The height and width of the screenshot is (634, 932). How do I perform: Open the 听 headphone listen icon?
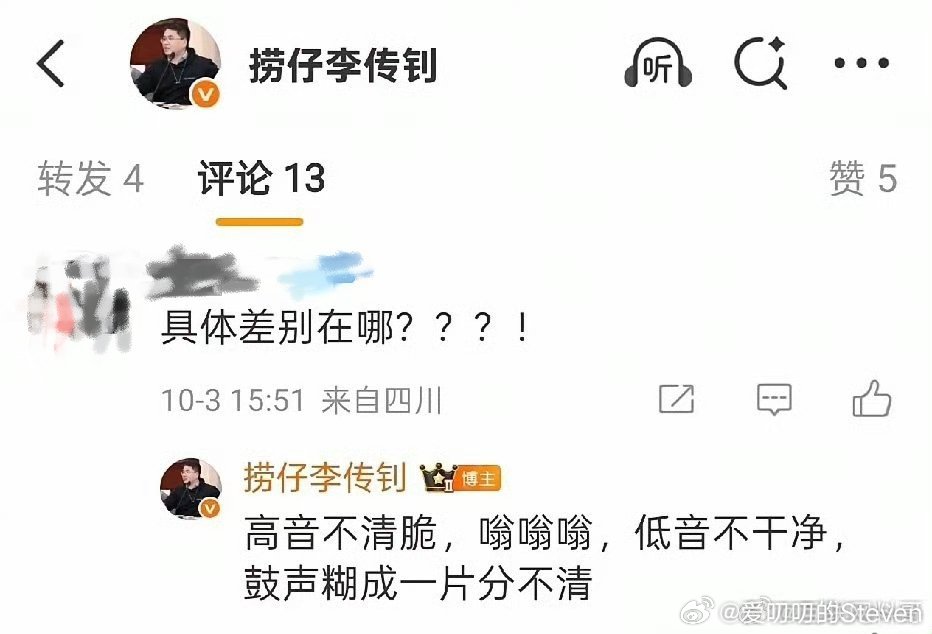[x=658, y=63]
